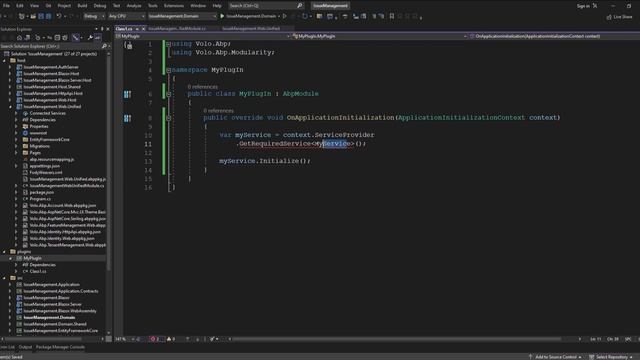Open the Project menu
This screenshot has width=640, height=360.
click(x=64, y=6)
